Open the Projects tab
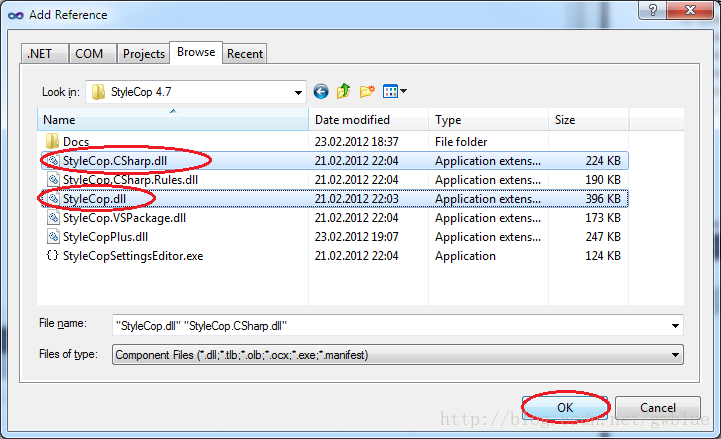The height and width of the screenshot is (439, 721). click(x=143, y=54)
